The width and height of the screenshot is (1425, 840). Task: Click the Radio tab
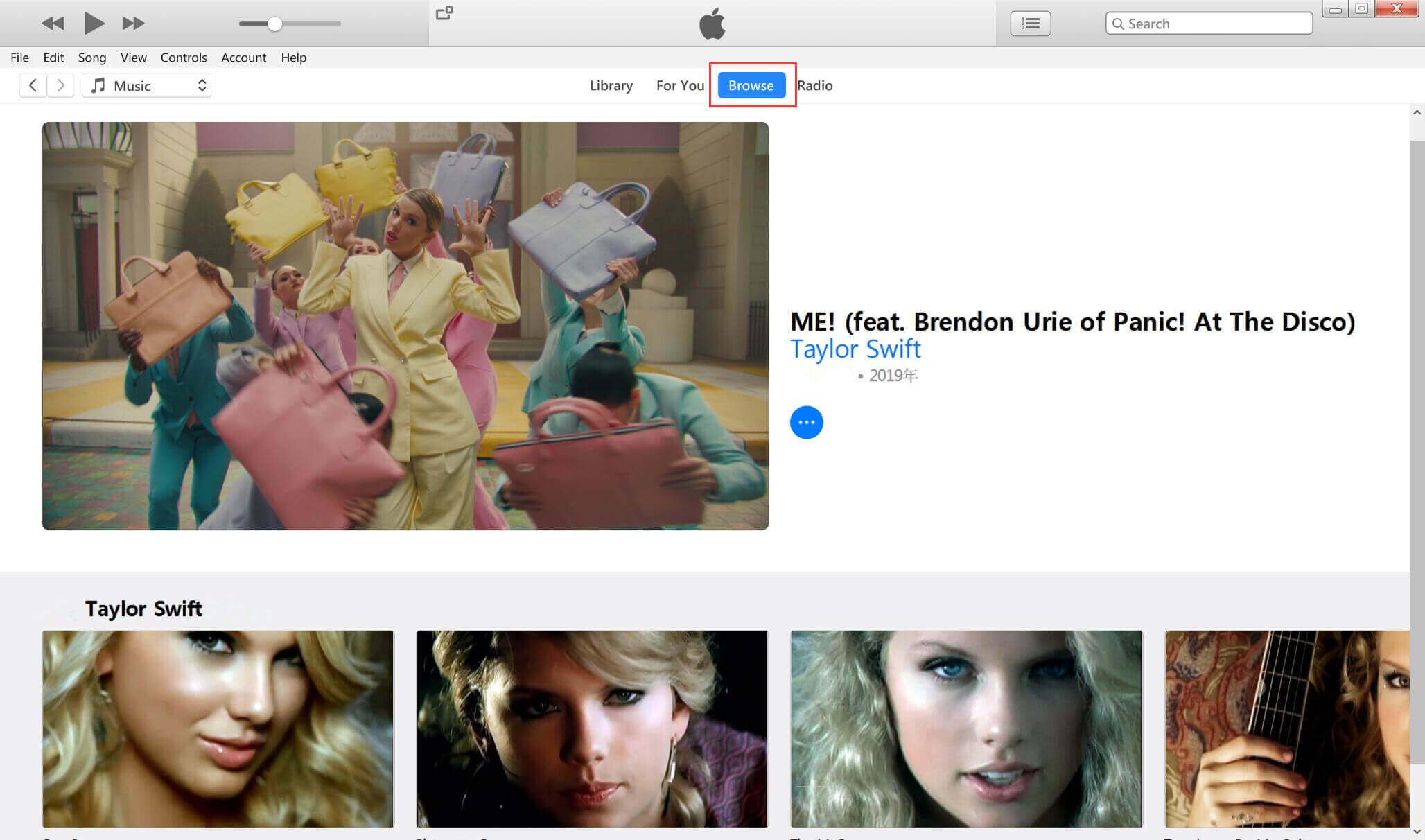click(x=815, y=85)
